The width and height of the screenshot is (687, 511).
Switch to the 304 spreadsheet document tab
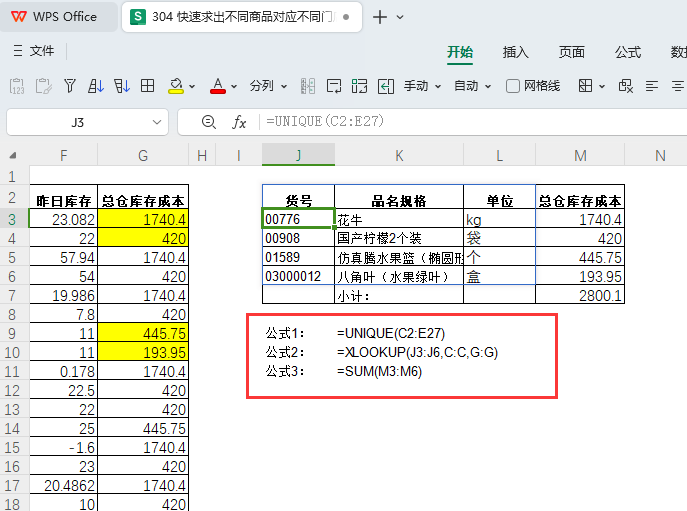pos(241,17)
